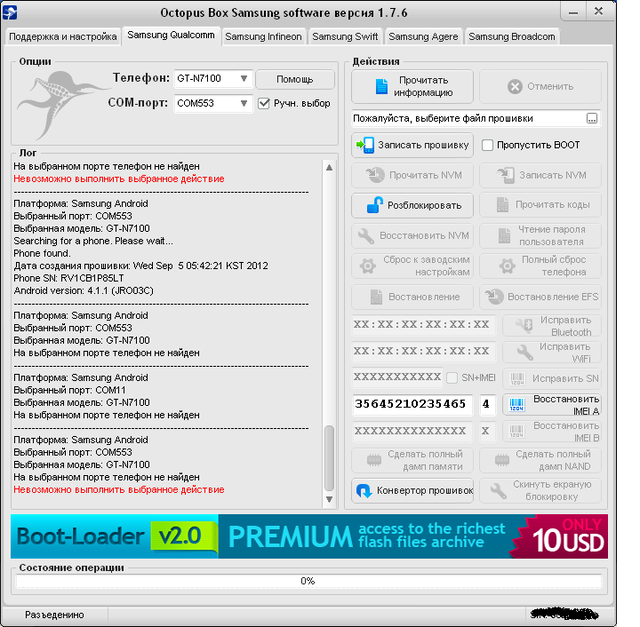Switch to the Samsung Infineon tab

click(x=264, y=37)
